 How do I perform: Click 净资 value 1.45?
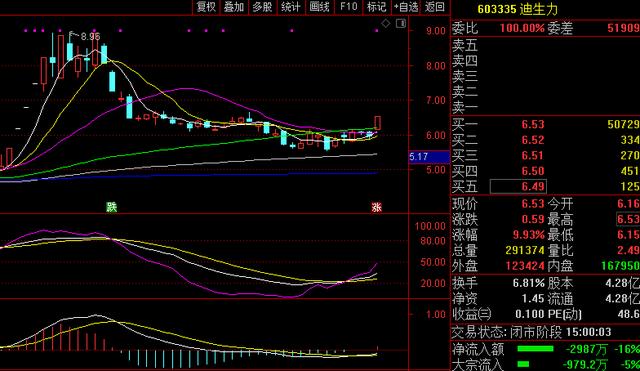[533, 299]
